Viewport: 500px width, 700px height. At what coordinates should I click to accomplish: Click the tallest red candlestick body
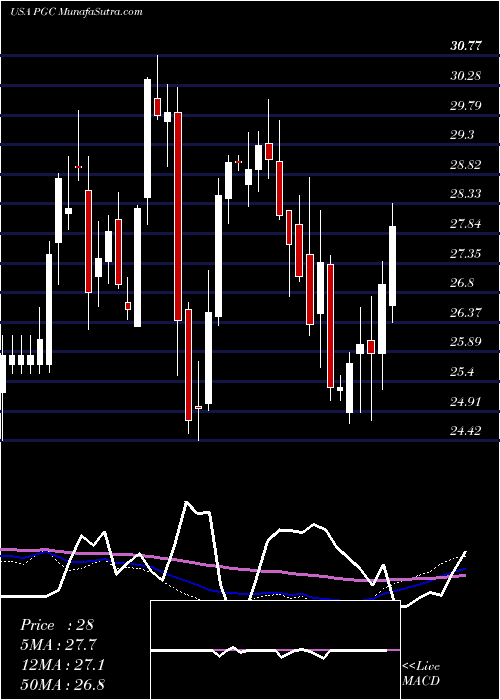178,217
